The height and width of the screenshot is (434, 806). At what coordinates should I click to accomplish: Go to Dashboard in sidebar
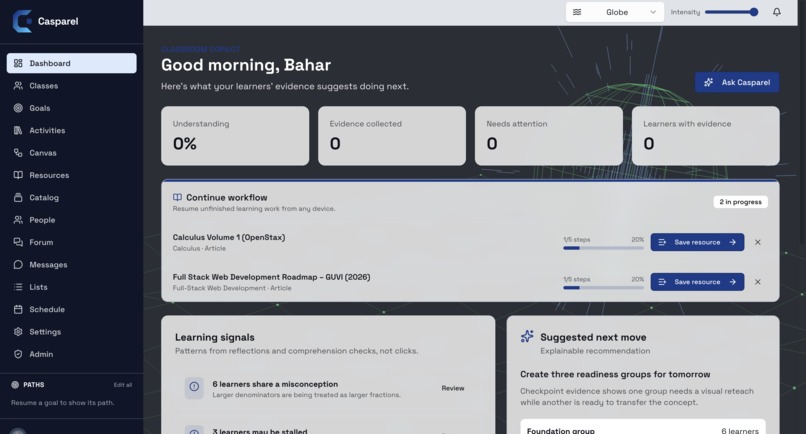pos(71,63)
